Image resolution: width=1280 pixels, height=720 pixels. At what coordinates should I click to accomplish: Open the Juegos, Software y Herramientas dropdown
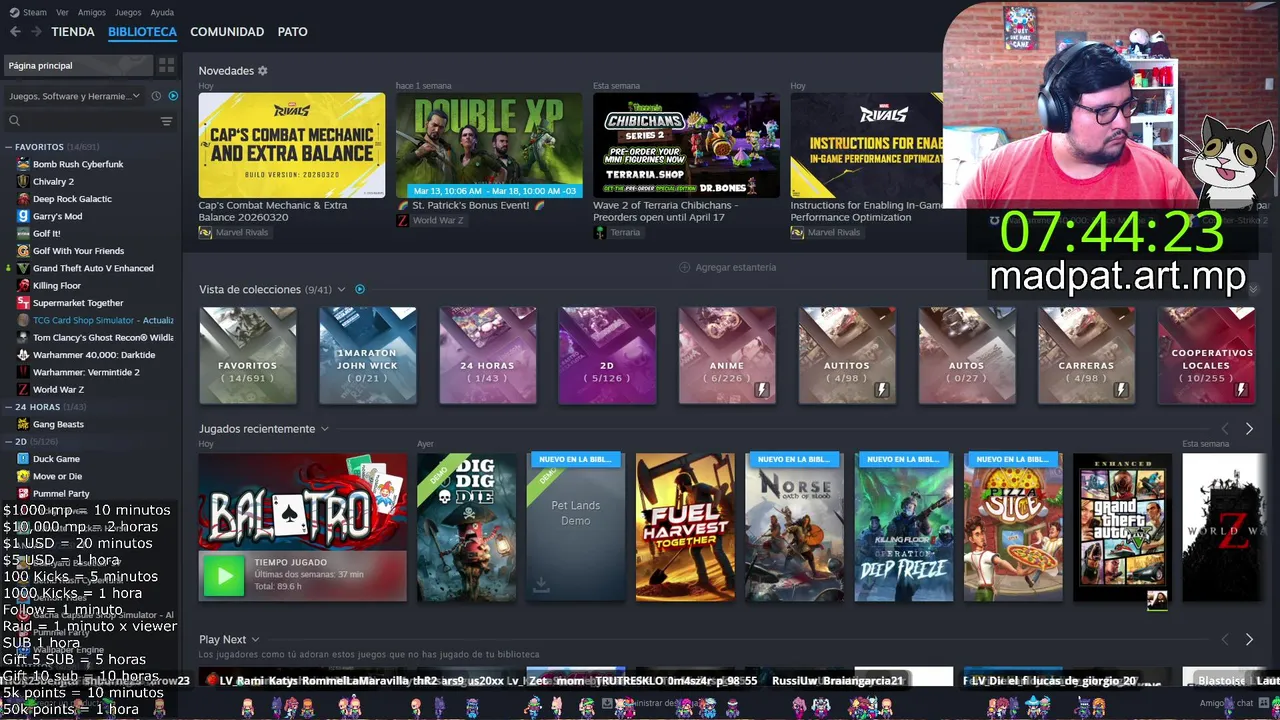[75, 96]
